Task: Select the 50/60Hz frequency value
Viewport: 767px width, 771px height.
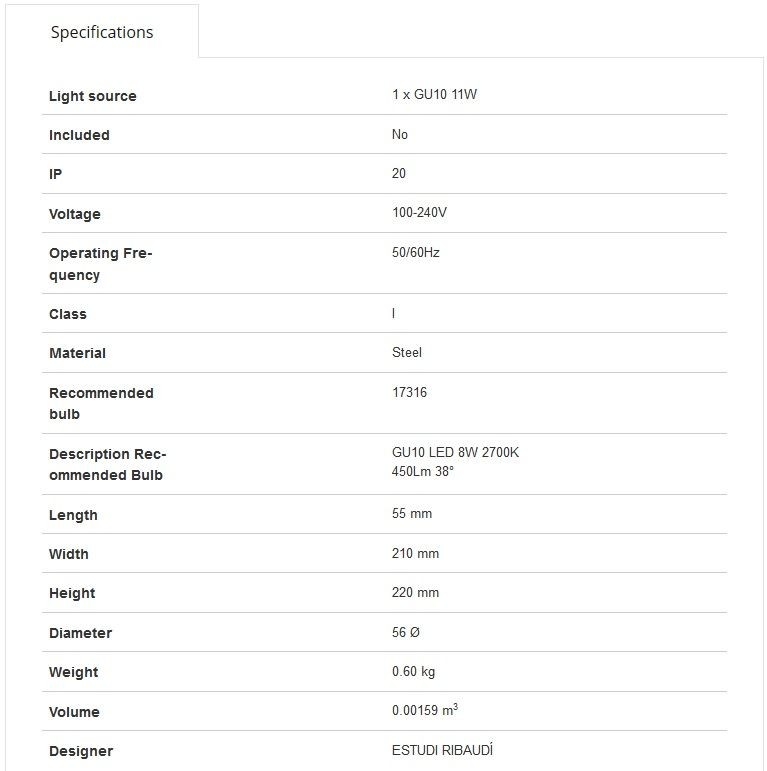Action: pos(415,252)
